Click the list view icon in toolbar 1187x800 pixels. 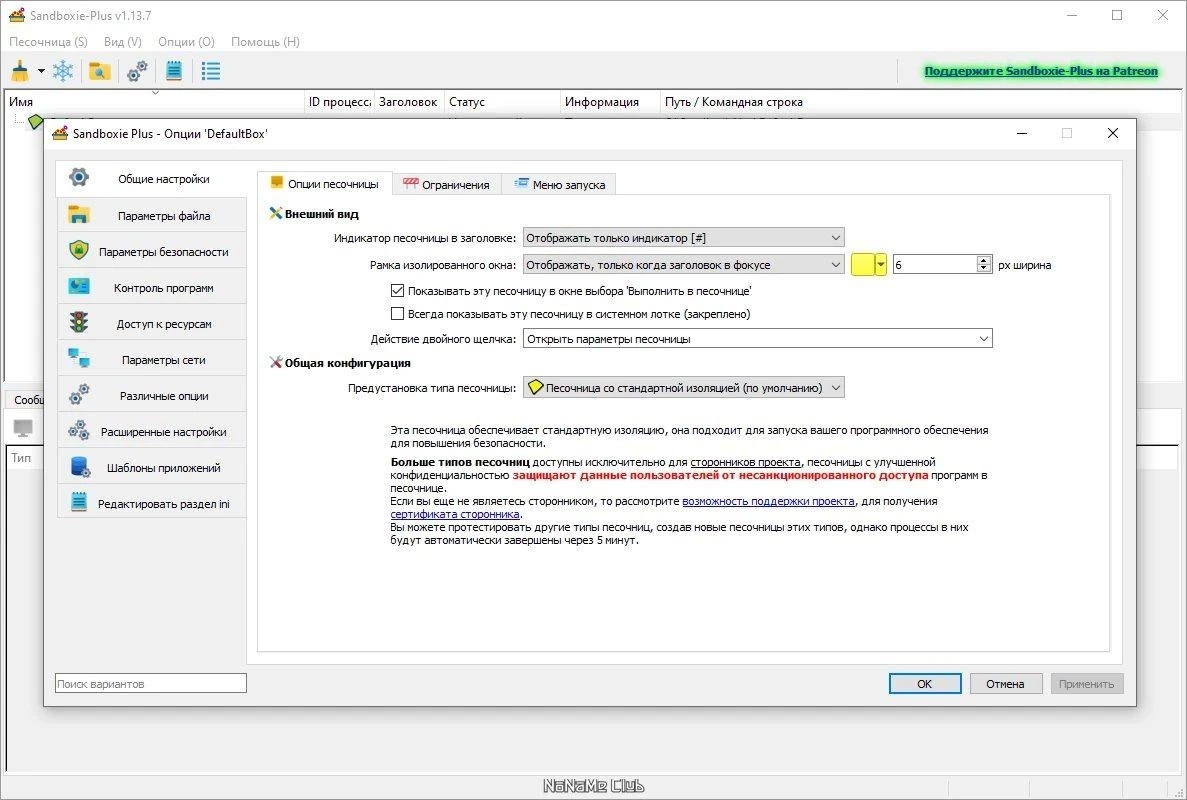point(210,71)
